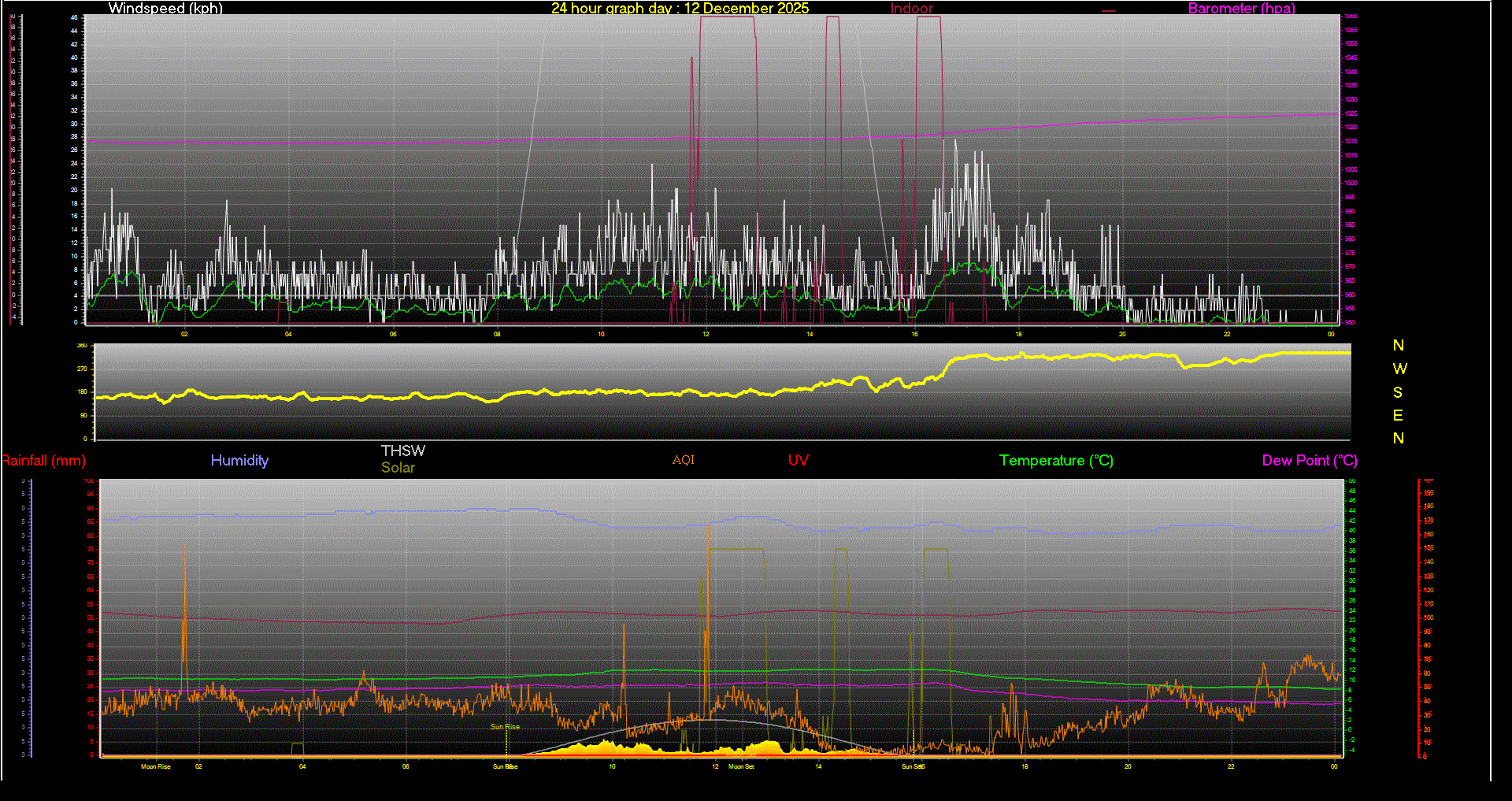Select the Windspeed (kph) legend label
The height and width of the screenshot is (801, 1512).
pyautogui.click(x=165, y=9)
